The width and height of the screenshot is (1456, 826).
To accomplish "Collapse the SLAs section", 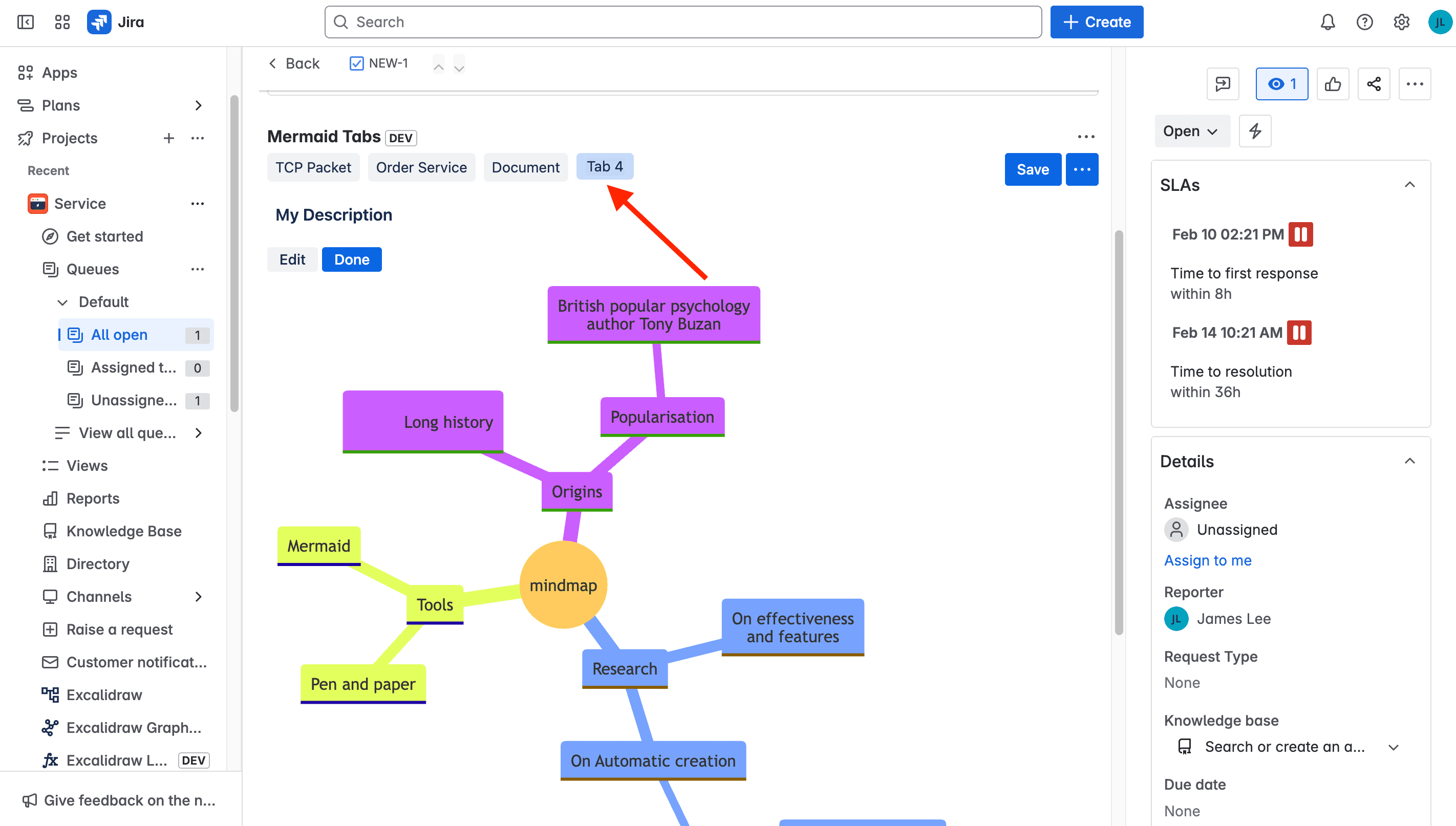I will pyautogui.click(x=1409, y=185).
